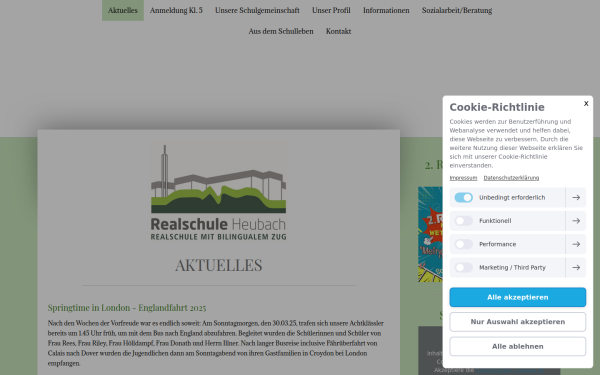600x375 pixels.
Task: Select the Performance label text
Action: click(x=497, y=244)
